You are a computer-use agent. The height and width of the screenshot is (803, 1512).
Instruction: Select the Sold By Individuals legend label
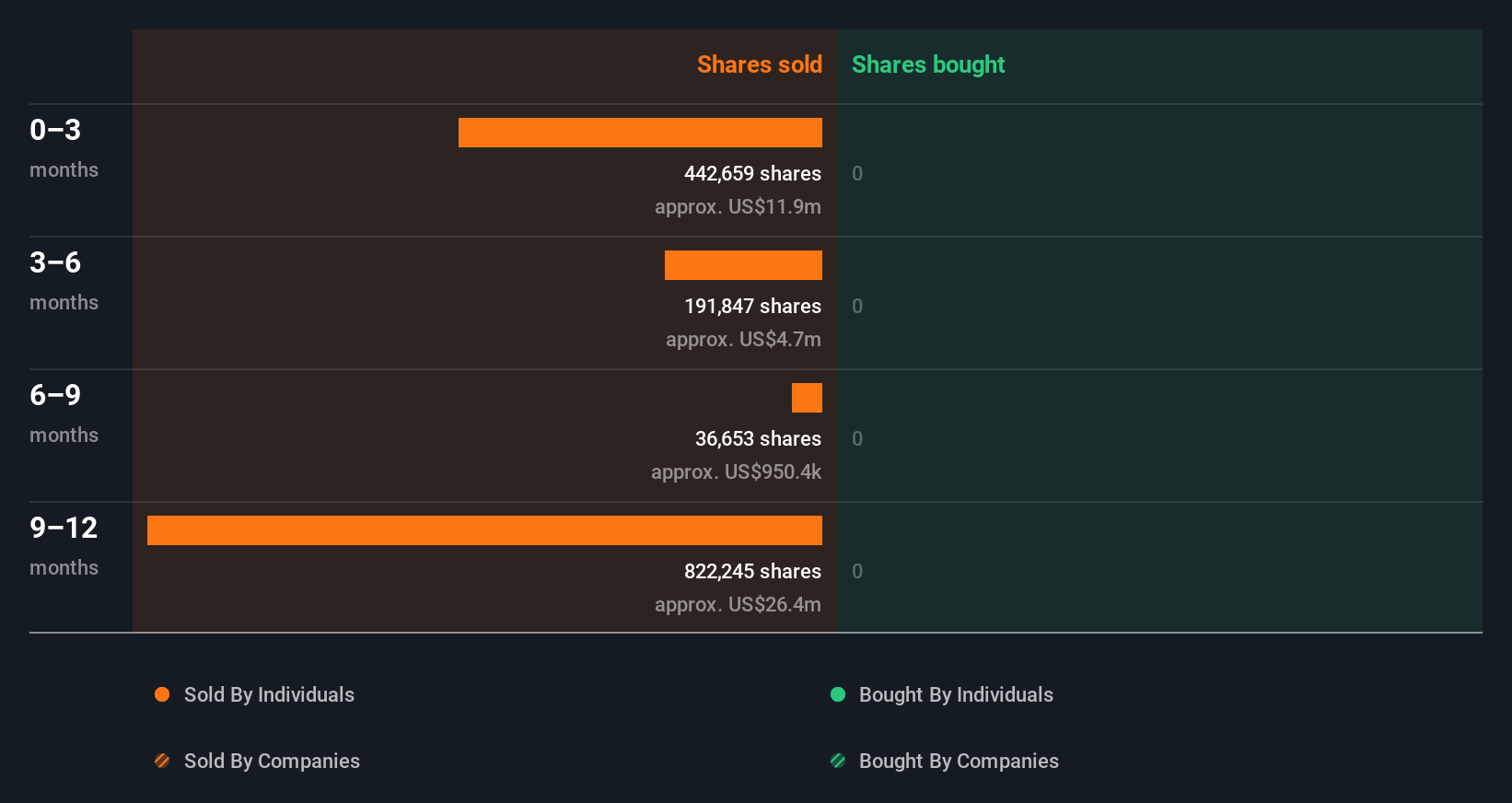[x=269, y=694]
